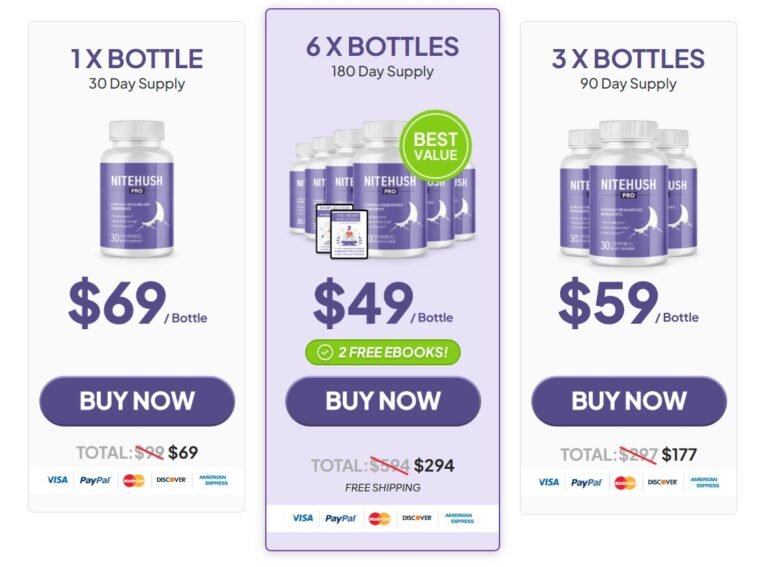
Task: Click the six bottles product image
Action: coord(383,190)
